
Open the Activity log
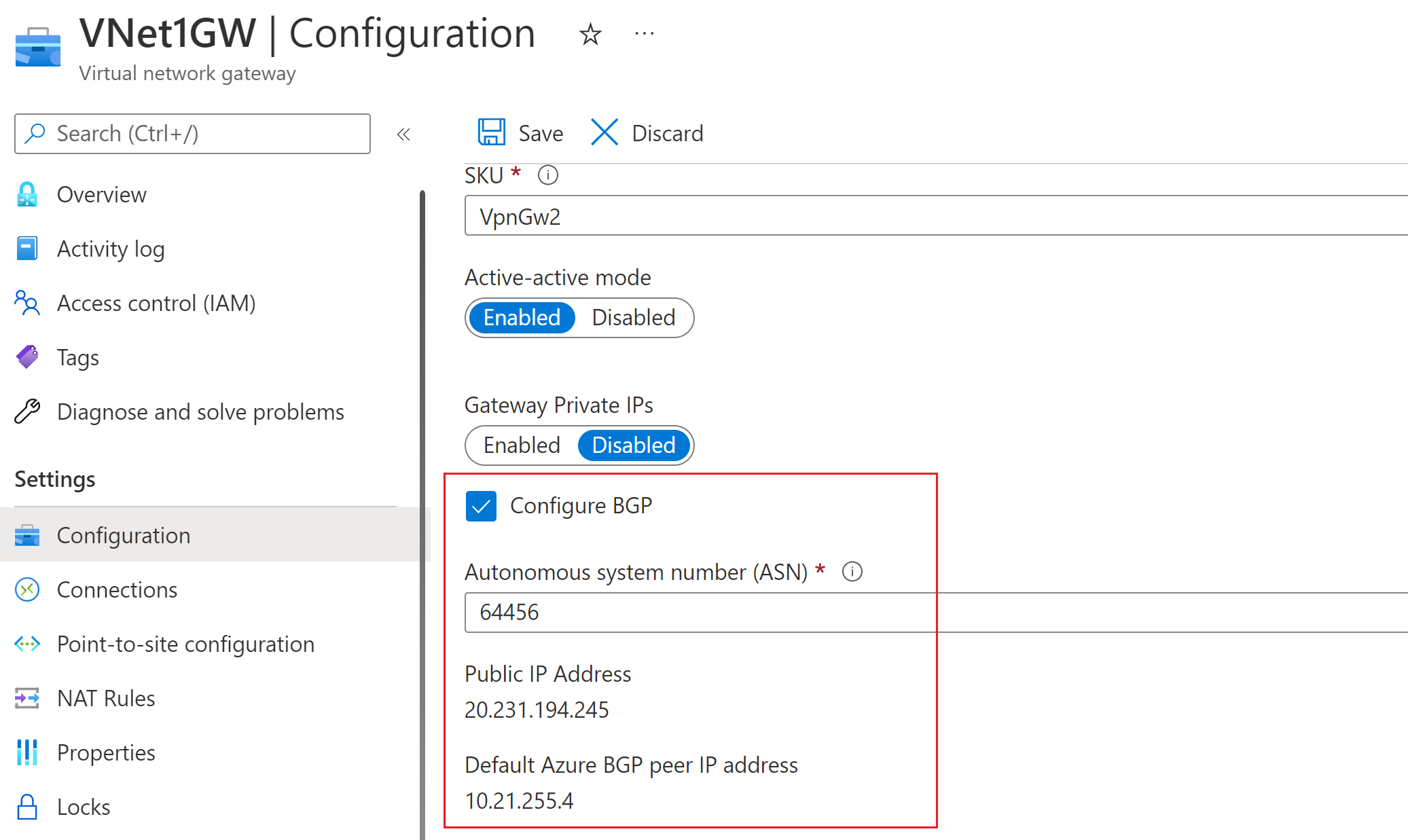pos(111,249)
